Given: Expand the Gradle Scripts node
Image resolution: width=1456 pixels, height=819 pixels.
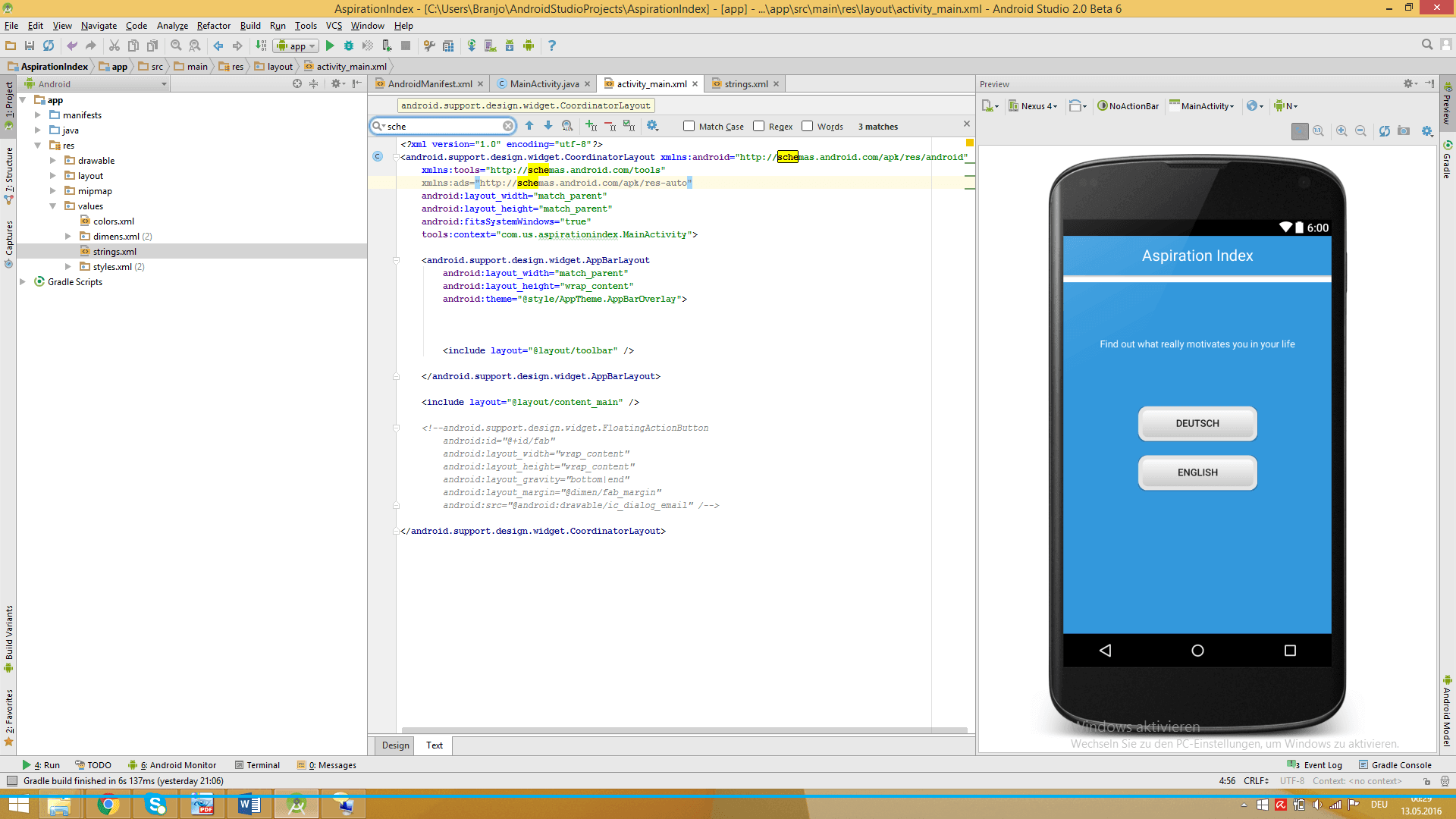Looking at the screenshot, I should pyautogui.click(x=22, y=282).
